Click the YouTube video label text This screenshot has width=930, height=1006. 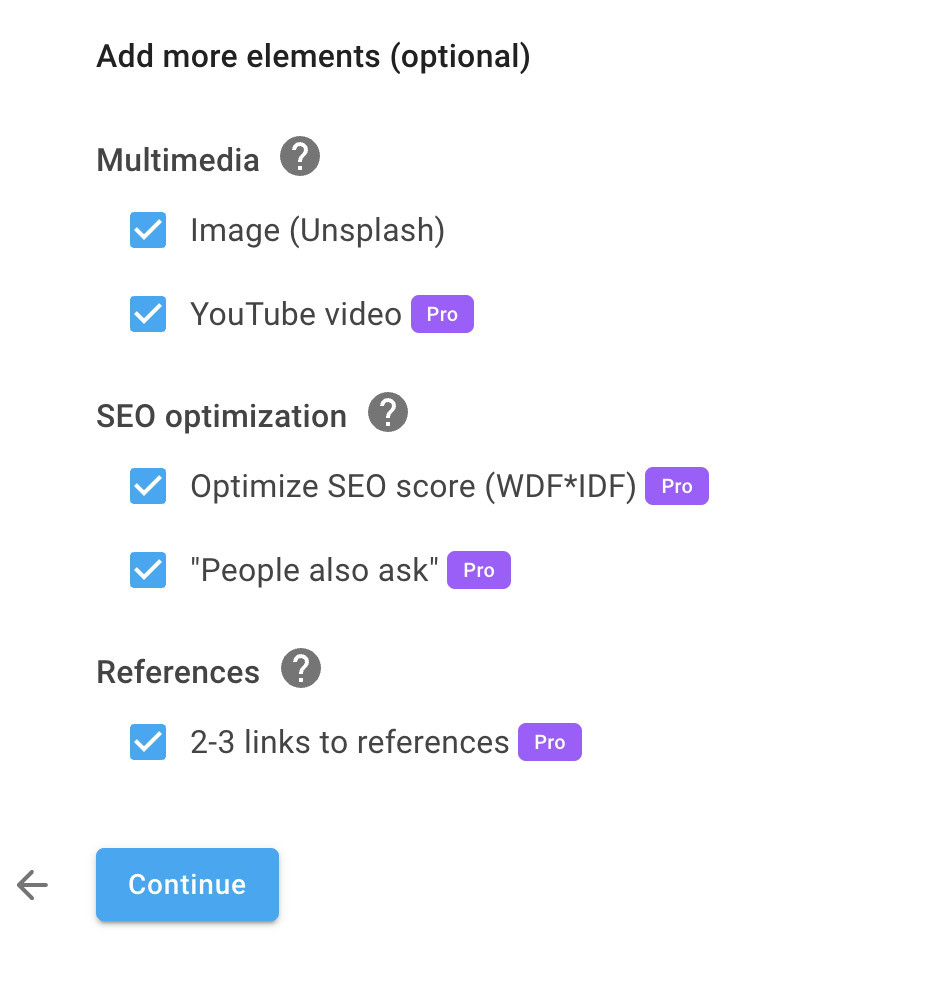(296, 313)
